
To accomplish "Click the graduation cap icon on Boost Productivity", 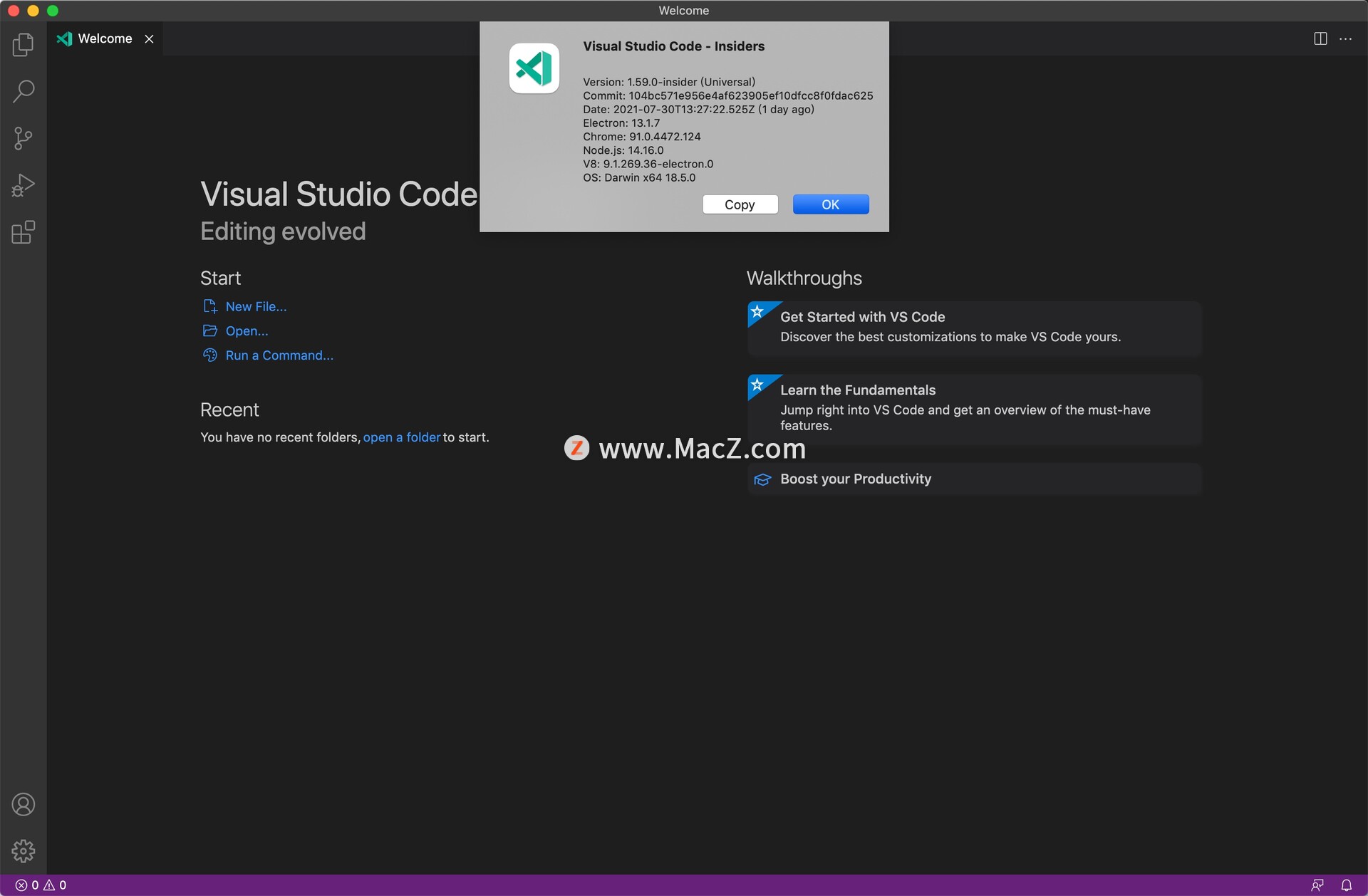I will coord(762,479).
